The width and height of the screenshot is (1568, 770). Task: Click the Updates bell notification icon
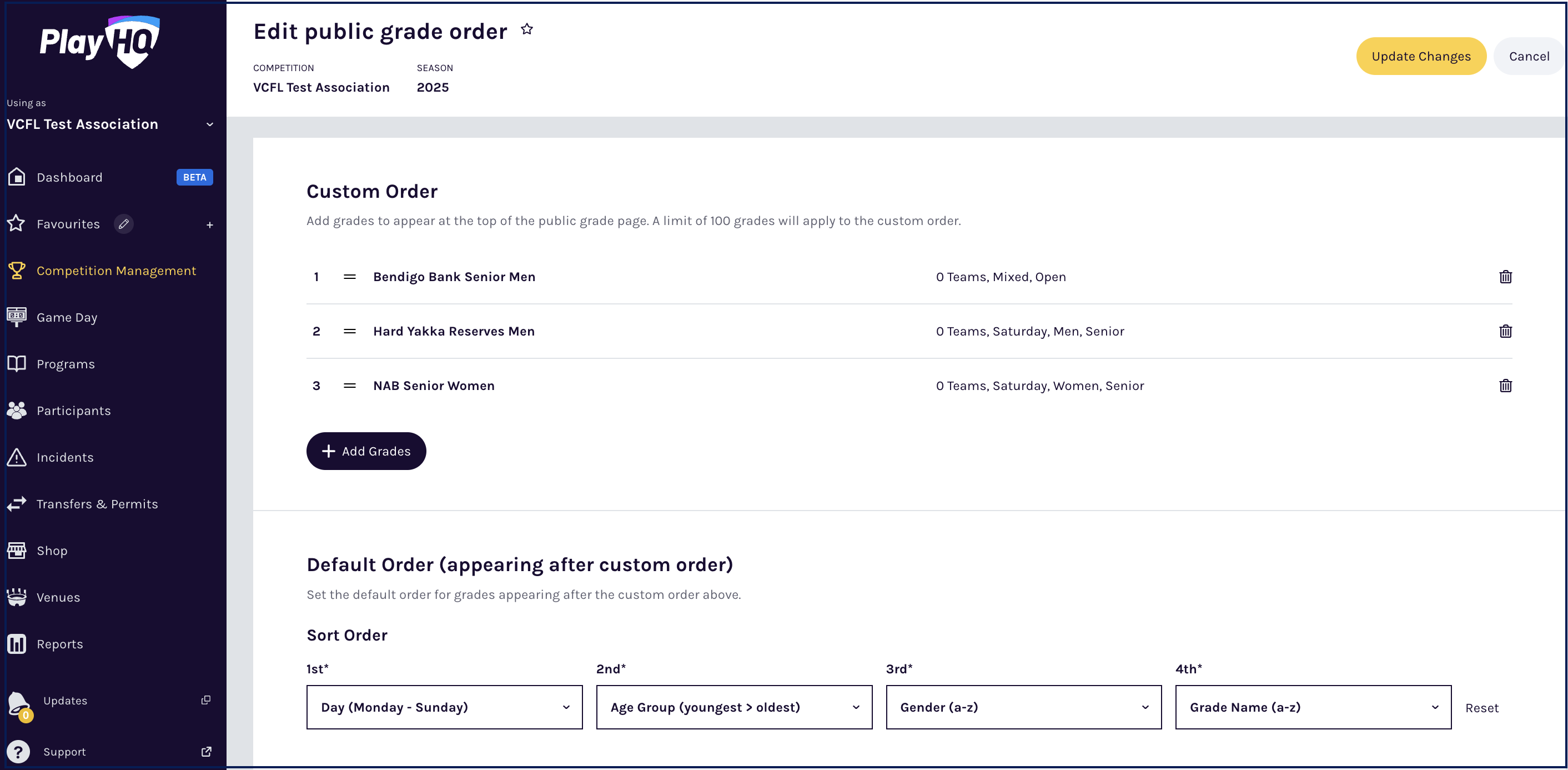18,703
